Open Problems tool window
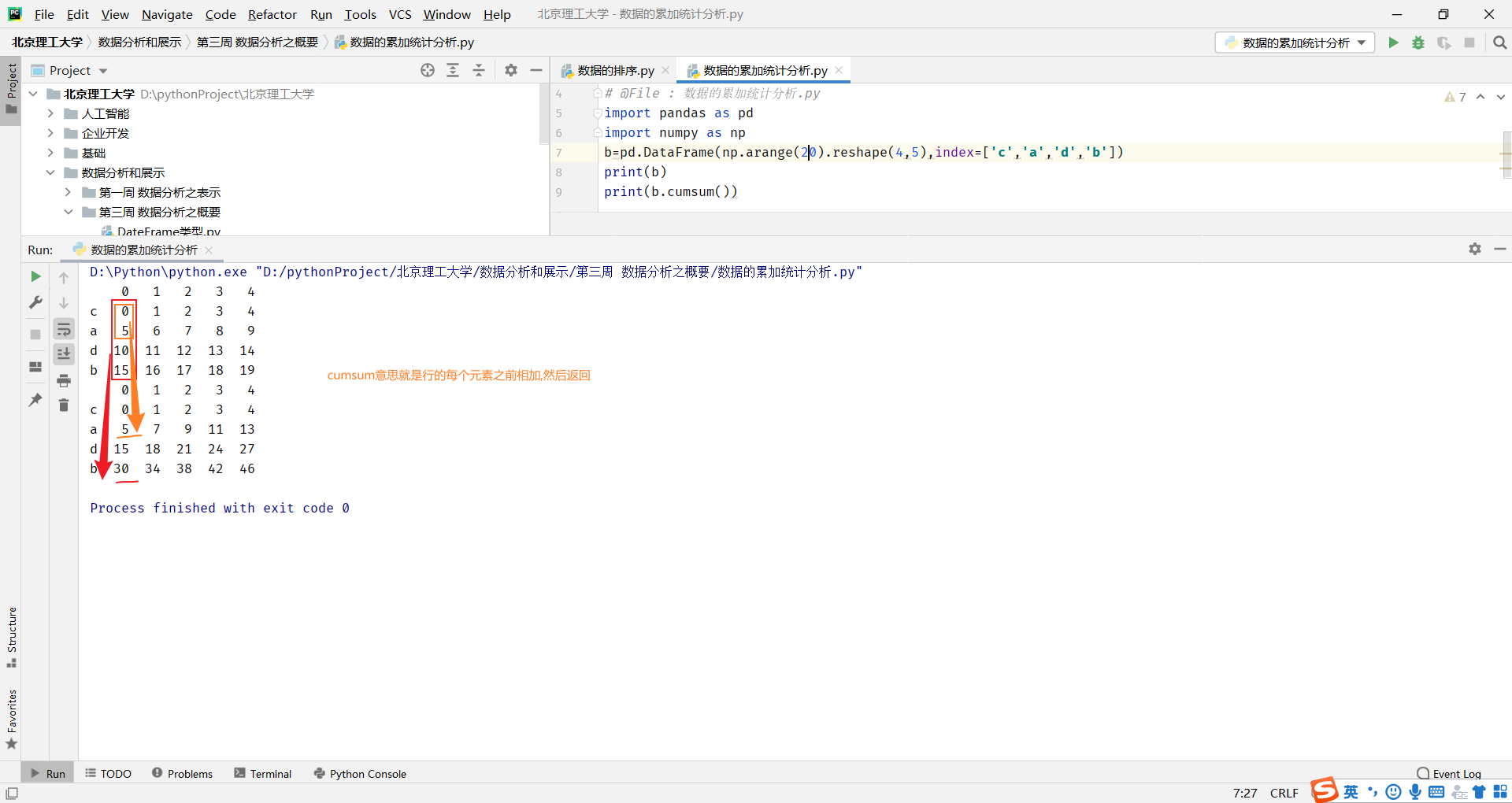Screen dimensions: 1512x803 [x=182, y=773]
